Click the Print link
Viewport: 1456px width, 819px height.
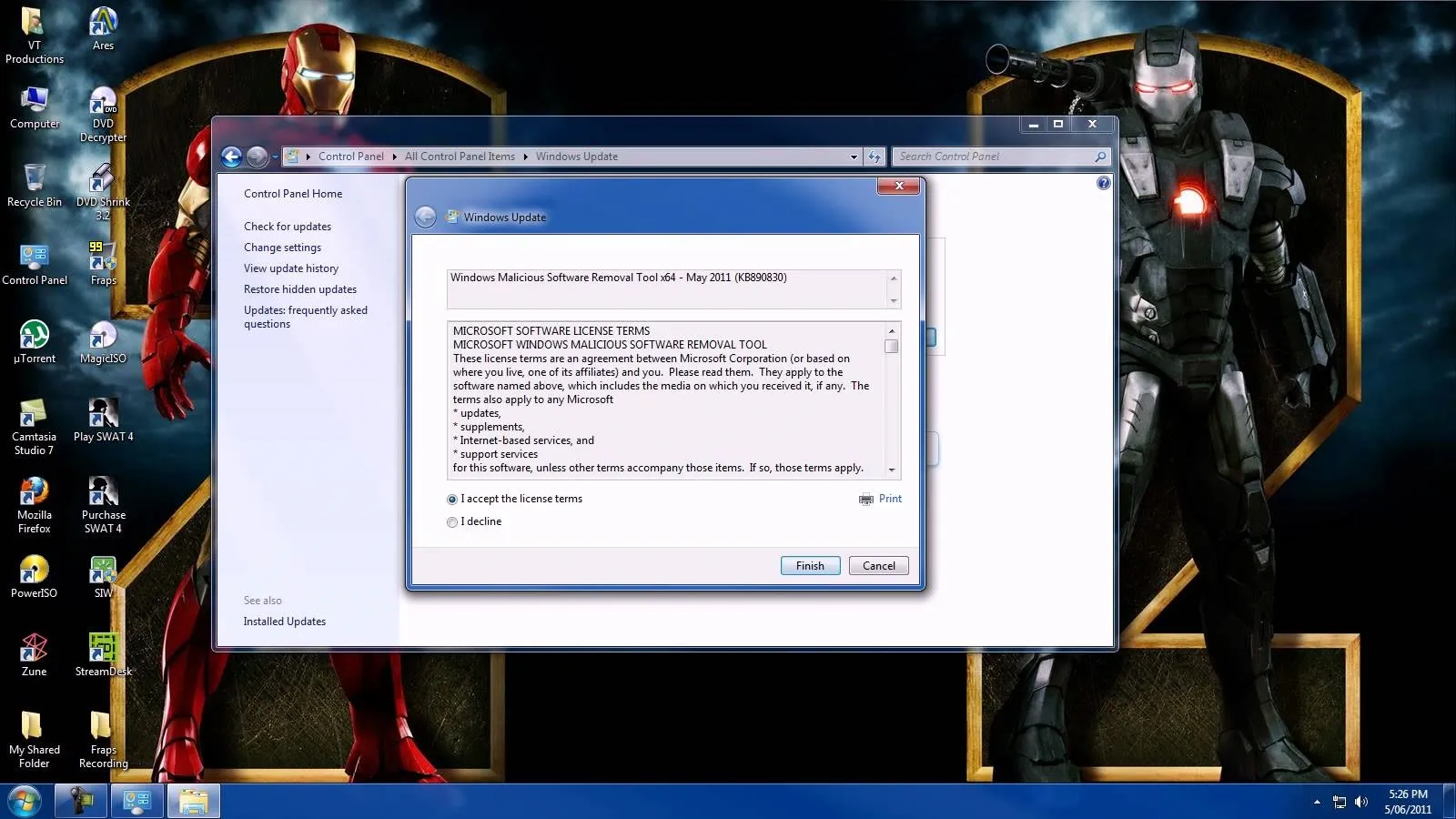coord(890,499)
